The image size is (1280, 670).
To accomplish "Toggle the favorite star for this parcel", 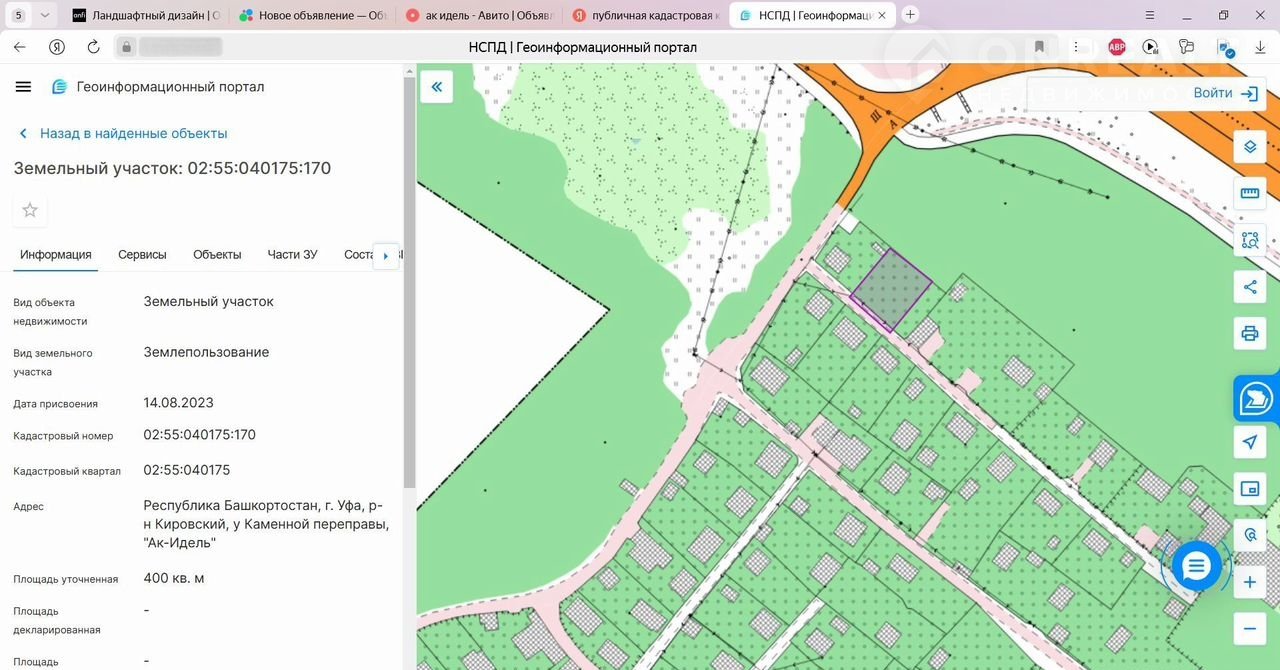I will point(30,210).
